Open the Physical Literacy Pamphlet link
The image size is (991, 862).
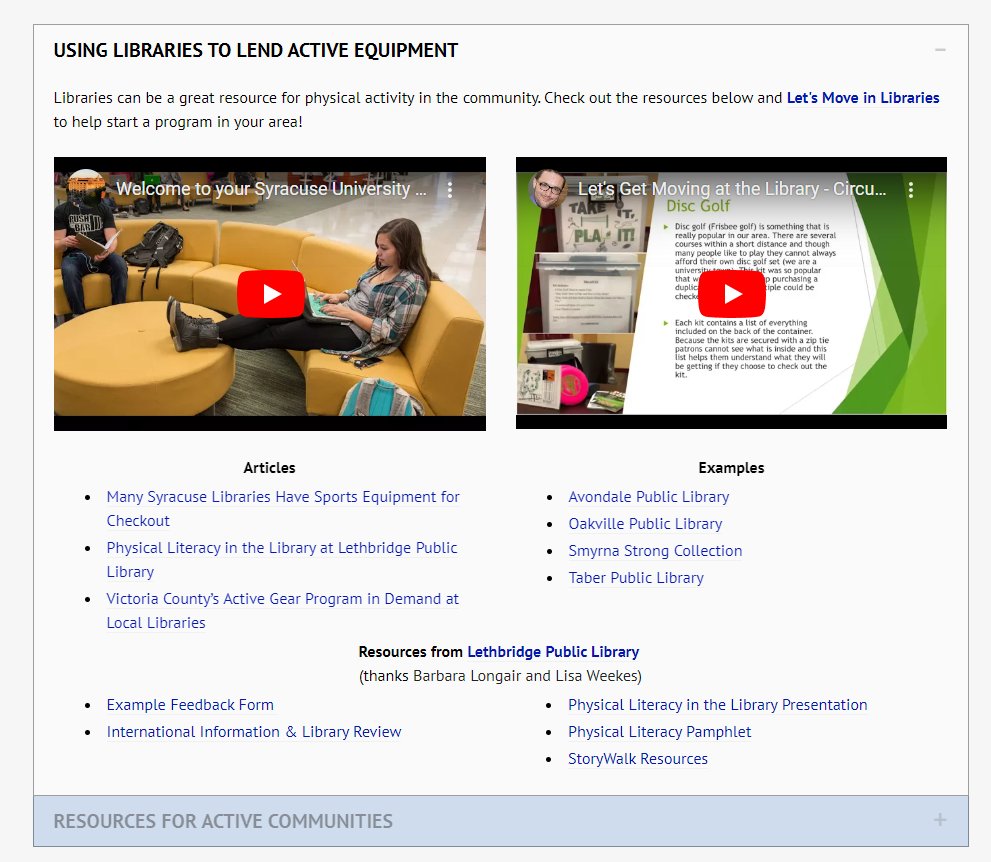click(x=659, y=732)
